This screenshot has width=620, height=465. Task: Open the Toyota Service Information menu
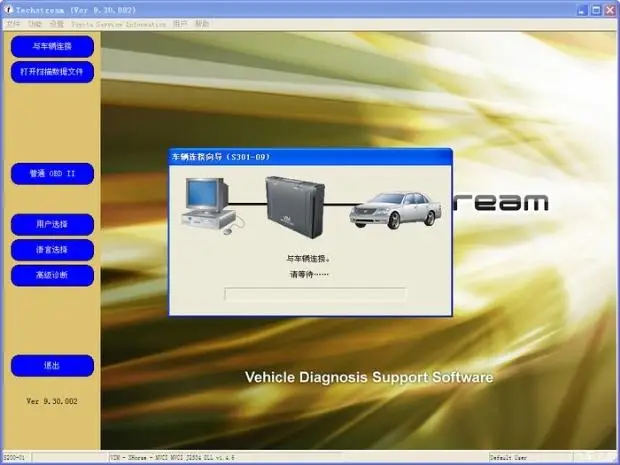[x=119, y=25]
